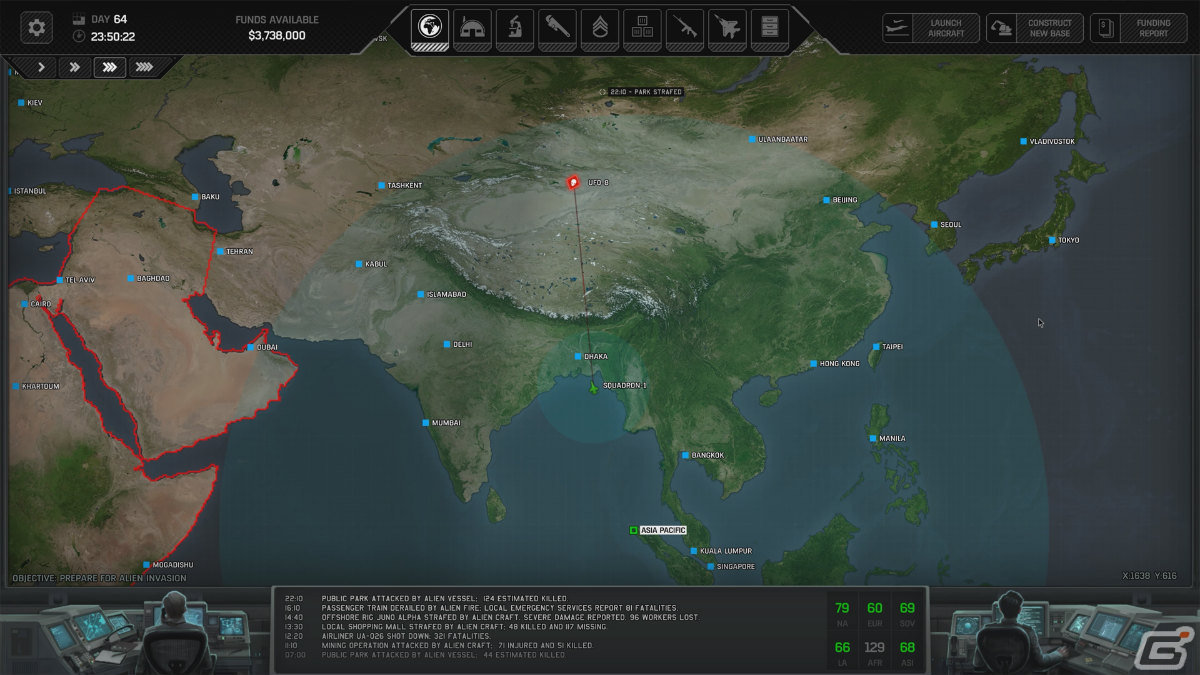Select the green Squadron 1 aircraft

click(x=593, y=387)
